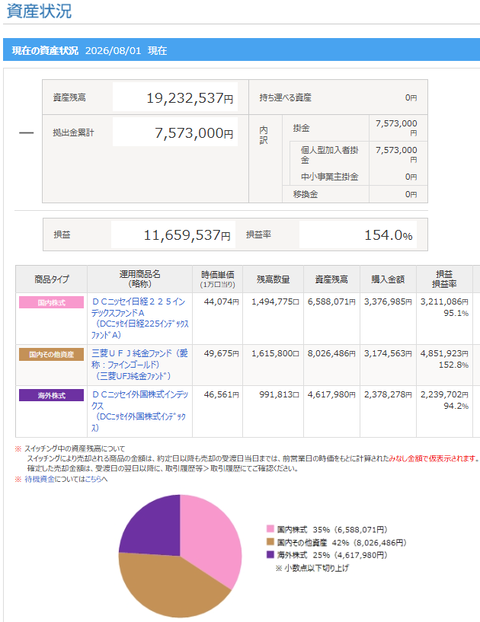Click the 移換金 label
This screenshot has height=622, width=480.
click(x=305, y=194)
